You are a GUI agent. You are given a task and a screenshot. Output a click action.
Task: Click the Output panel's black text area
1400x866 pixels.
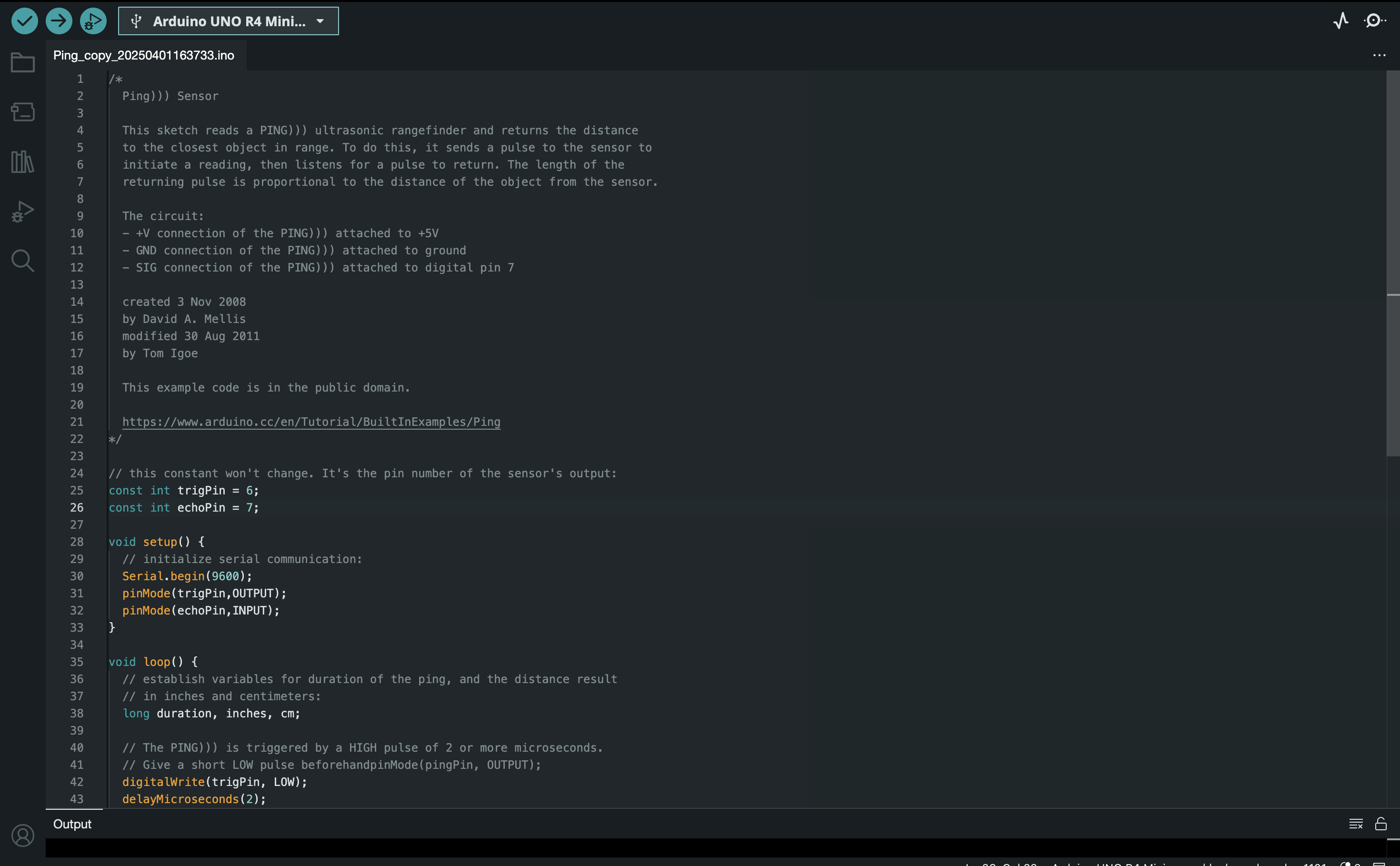tap(716, 847)
